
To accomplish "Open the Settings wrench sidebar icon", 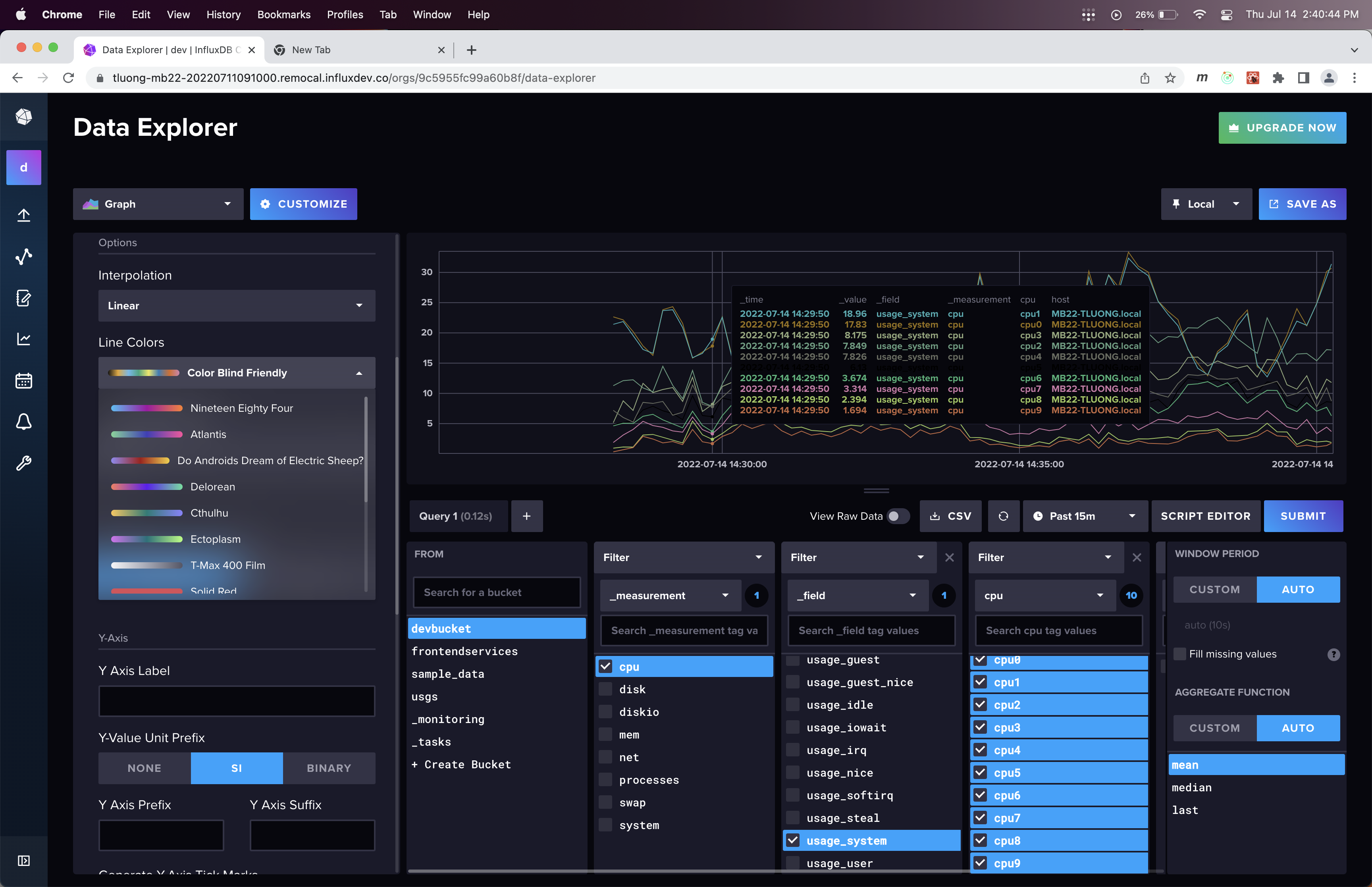I will [x=23, y=463].
